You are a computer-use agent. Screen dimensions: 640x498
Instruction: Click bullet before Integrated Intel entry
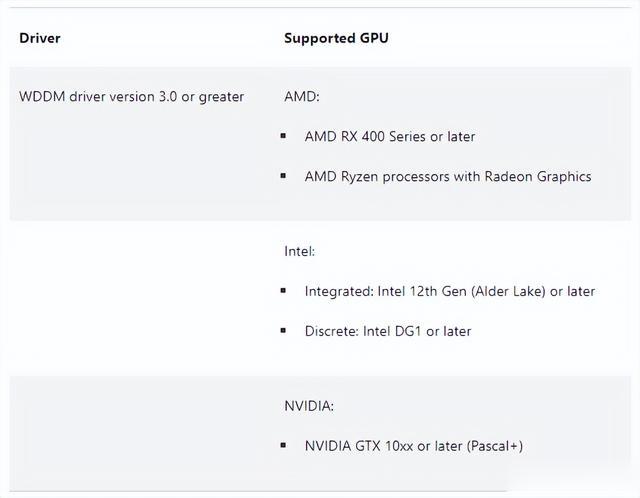(283, 291)
